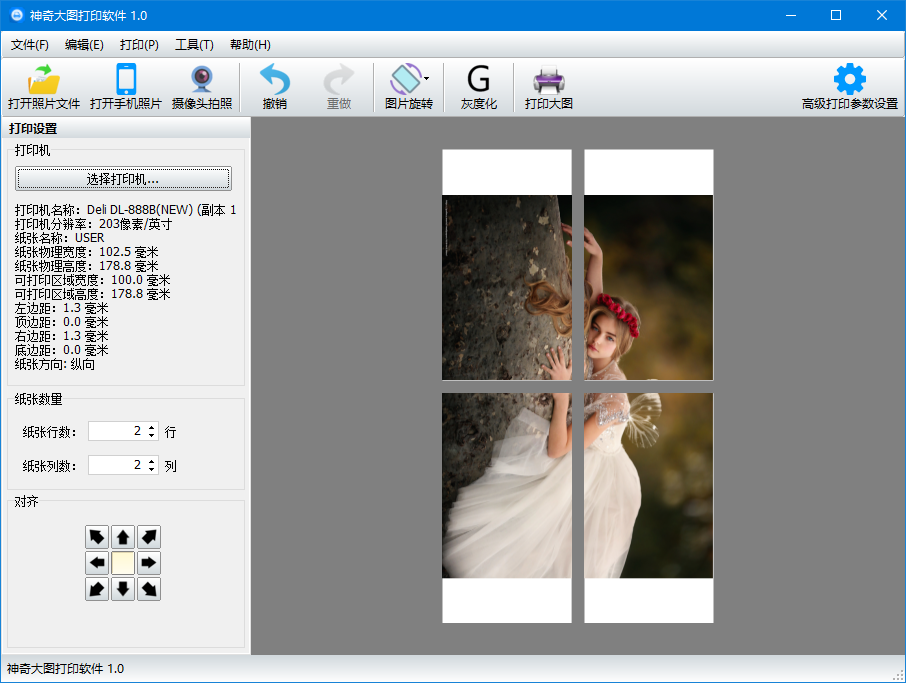Click the 纸张行数 input field

point(116,431)
